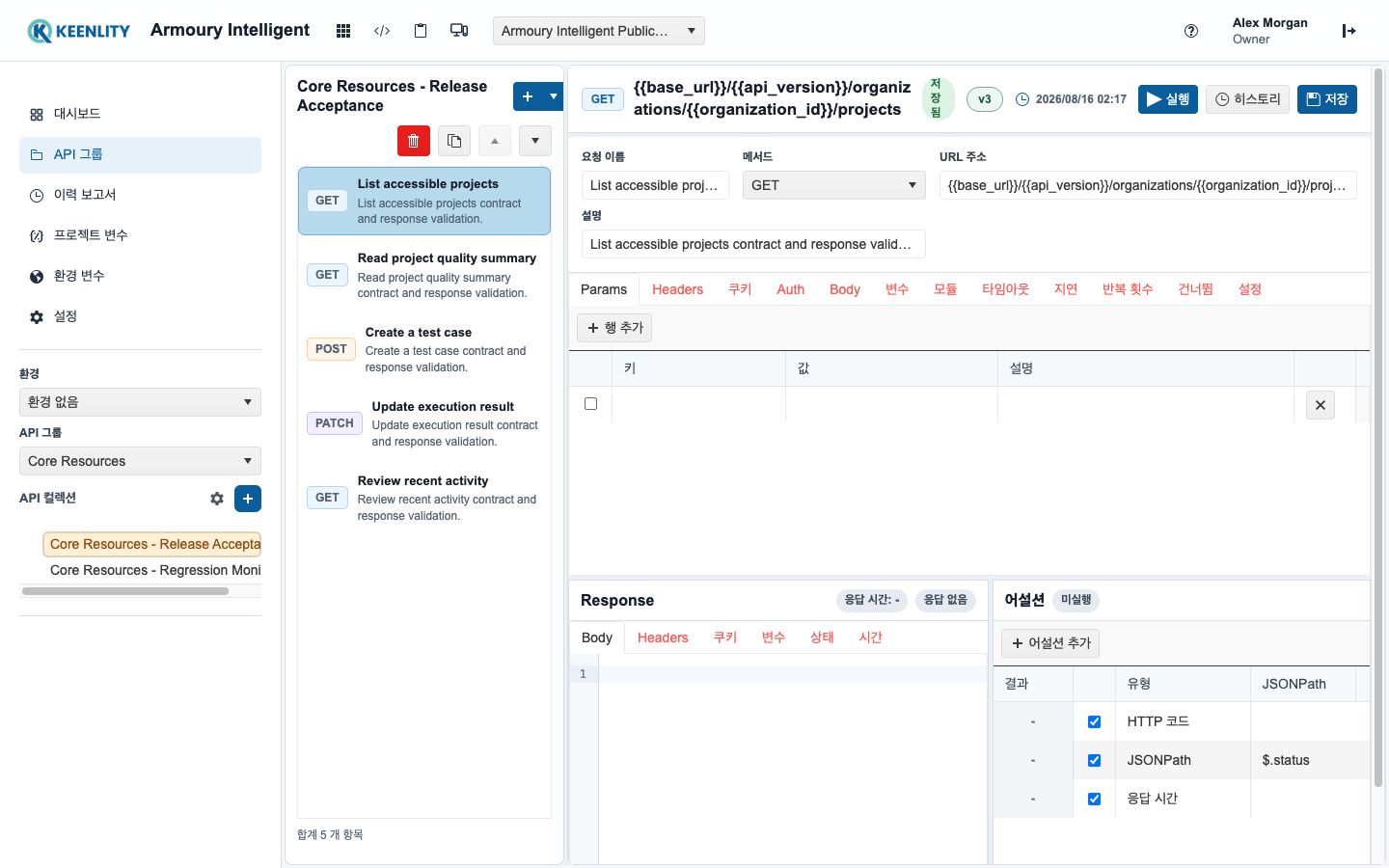Open 이력 보고서 in sidebar
The width and height of the screenshot is (1389, 868).
click(x=140, y=195)
